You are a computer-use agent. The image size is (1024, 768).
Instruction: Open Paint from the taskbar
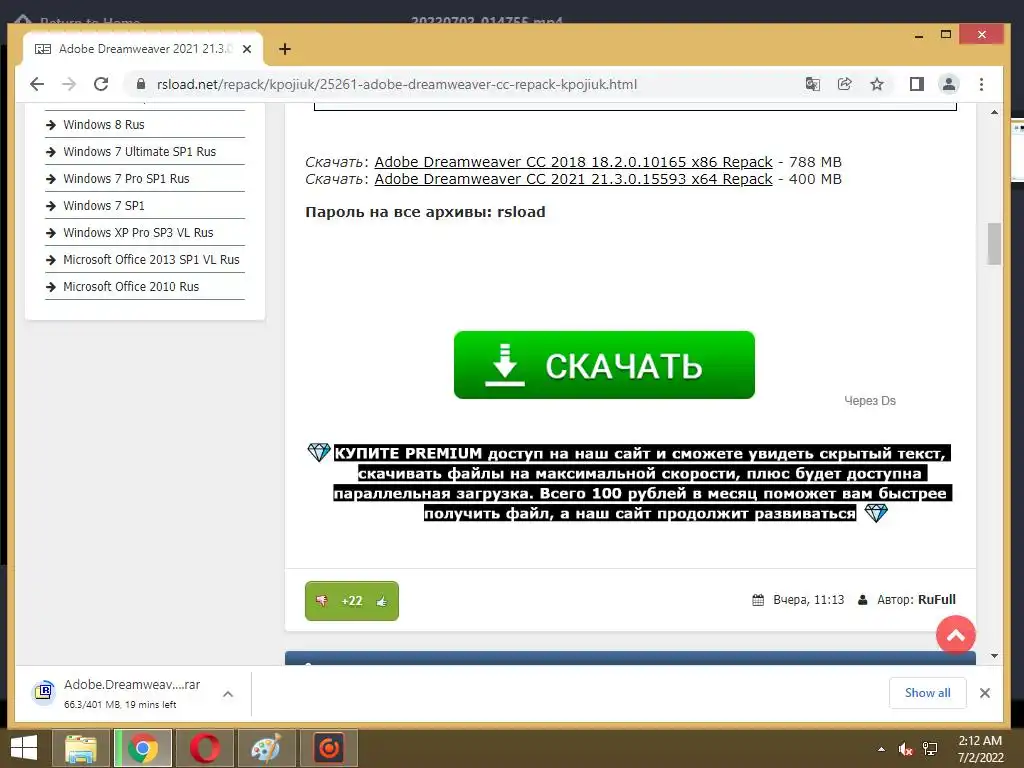266,748
